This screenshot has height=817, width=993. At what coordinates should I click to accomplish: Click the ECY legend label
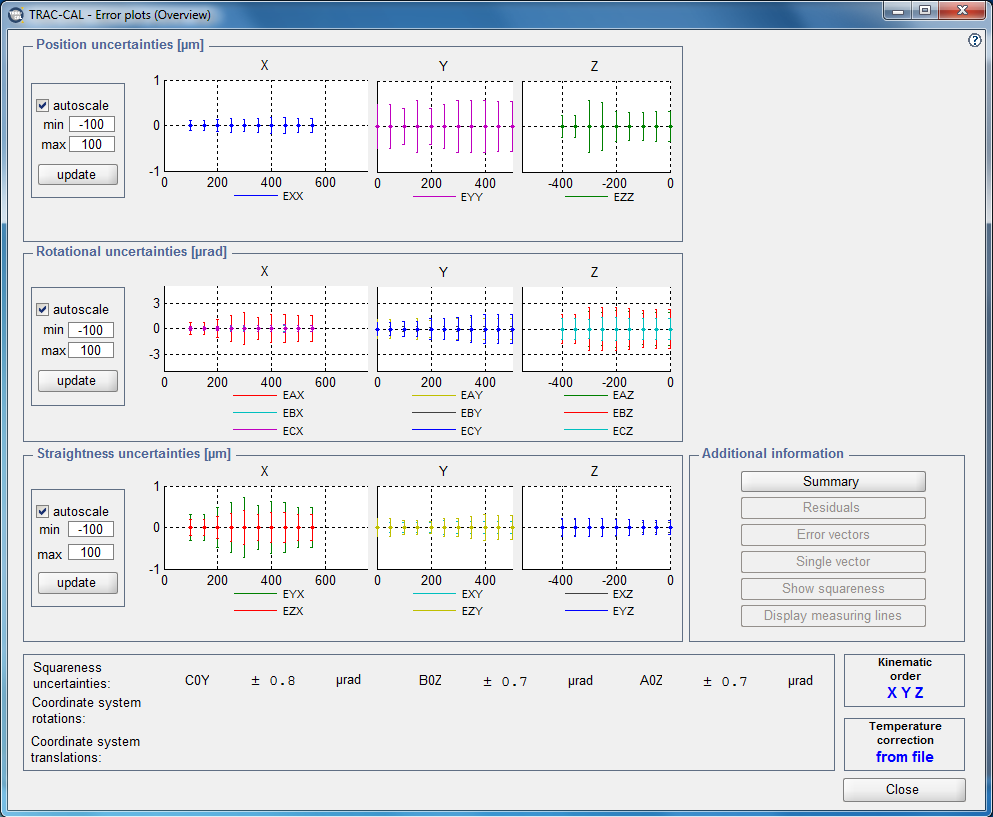click(x=472, y=431)
